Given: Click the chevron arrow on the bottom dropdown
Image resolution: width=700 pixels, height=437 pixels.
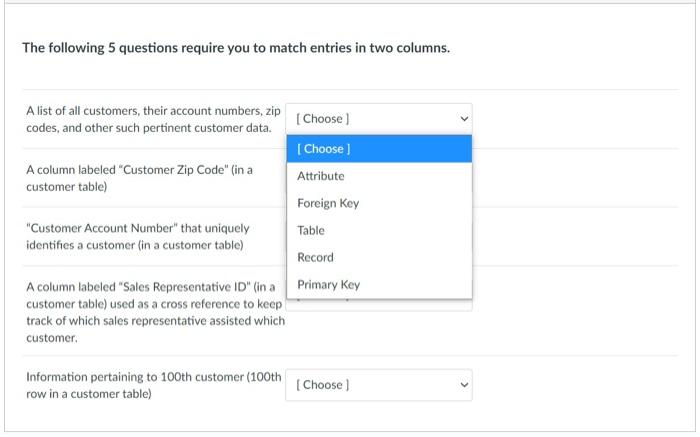Looking at the screenshot, I should pyautogui.click(x=464, y=385).
